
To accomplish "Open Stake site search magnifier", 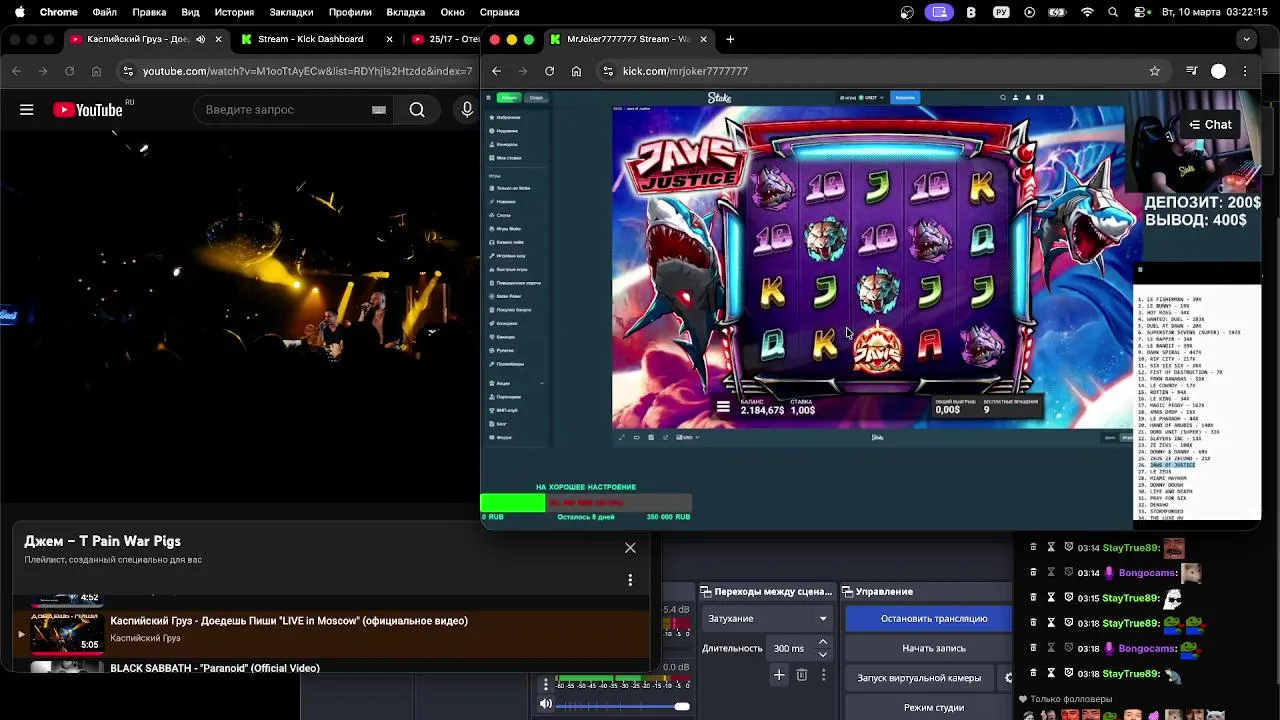I will [1003, 97].
